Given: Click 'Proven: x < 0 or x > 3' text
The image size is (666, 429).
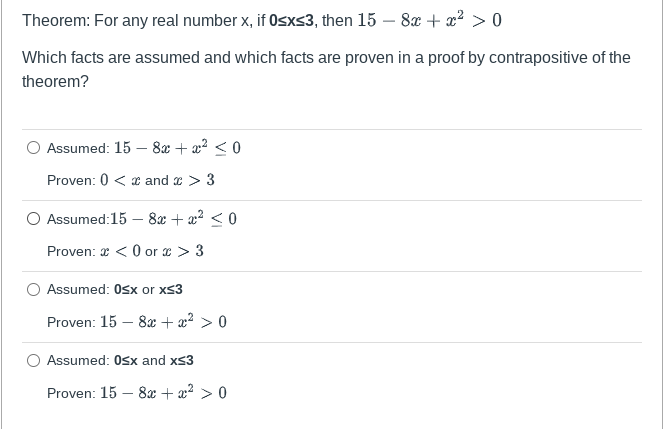Looking at the screenshot, I should (125, 251).
